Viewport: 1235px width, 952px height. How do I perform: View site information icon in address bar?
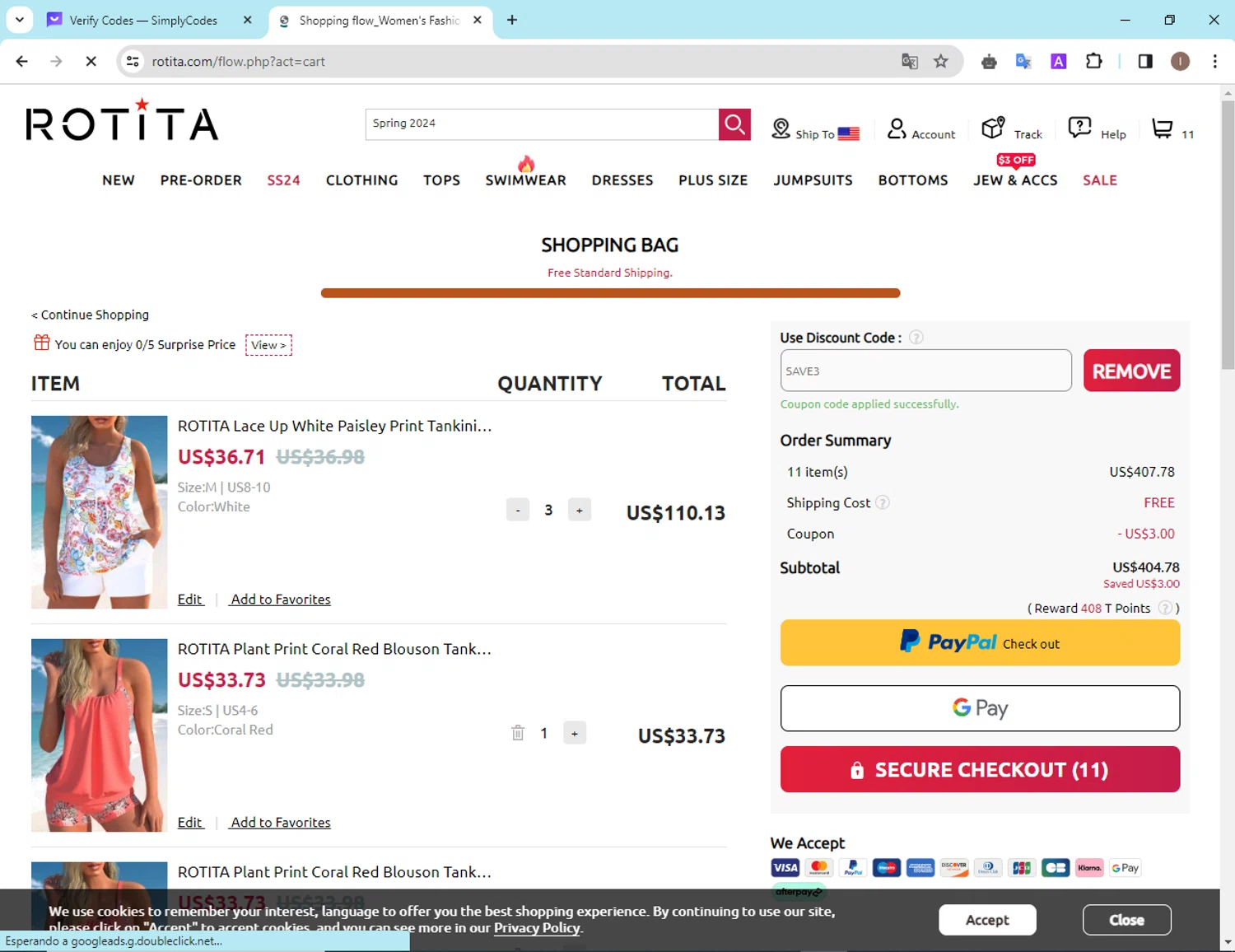click(x=133, y=61)
